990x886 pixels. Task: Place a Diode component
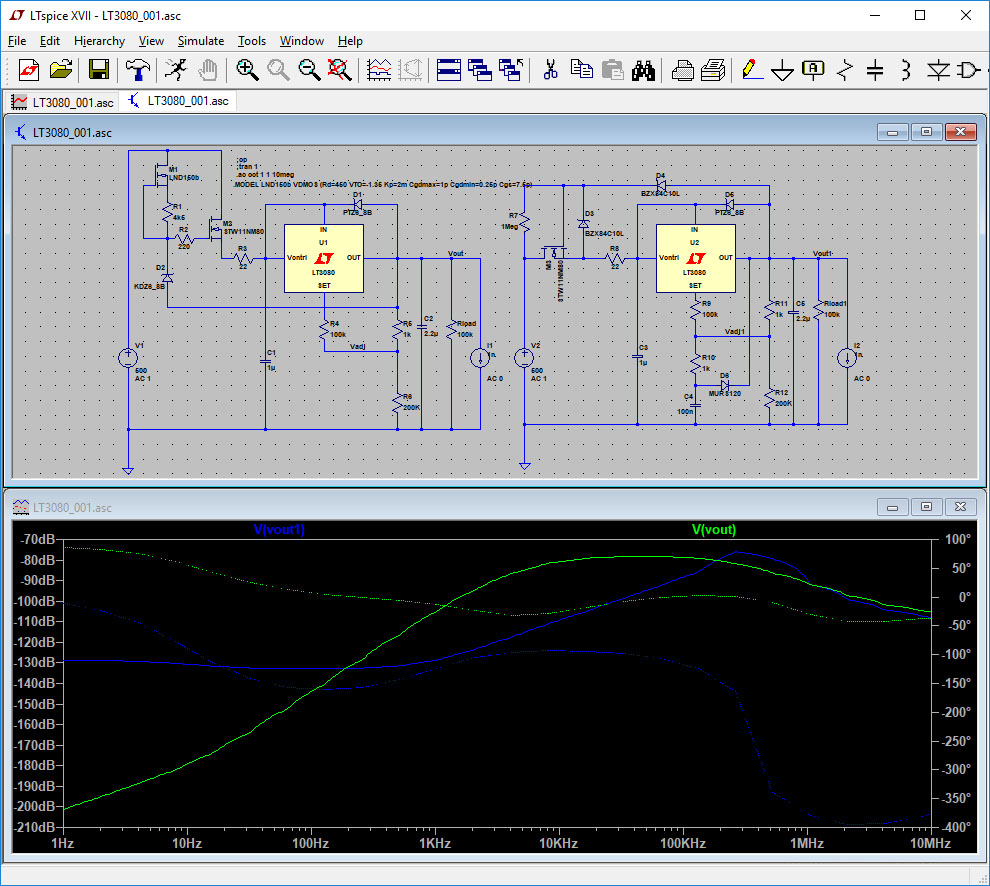938,69
